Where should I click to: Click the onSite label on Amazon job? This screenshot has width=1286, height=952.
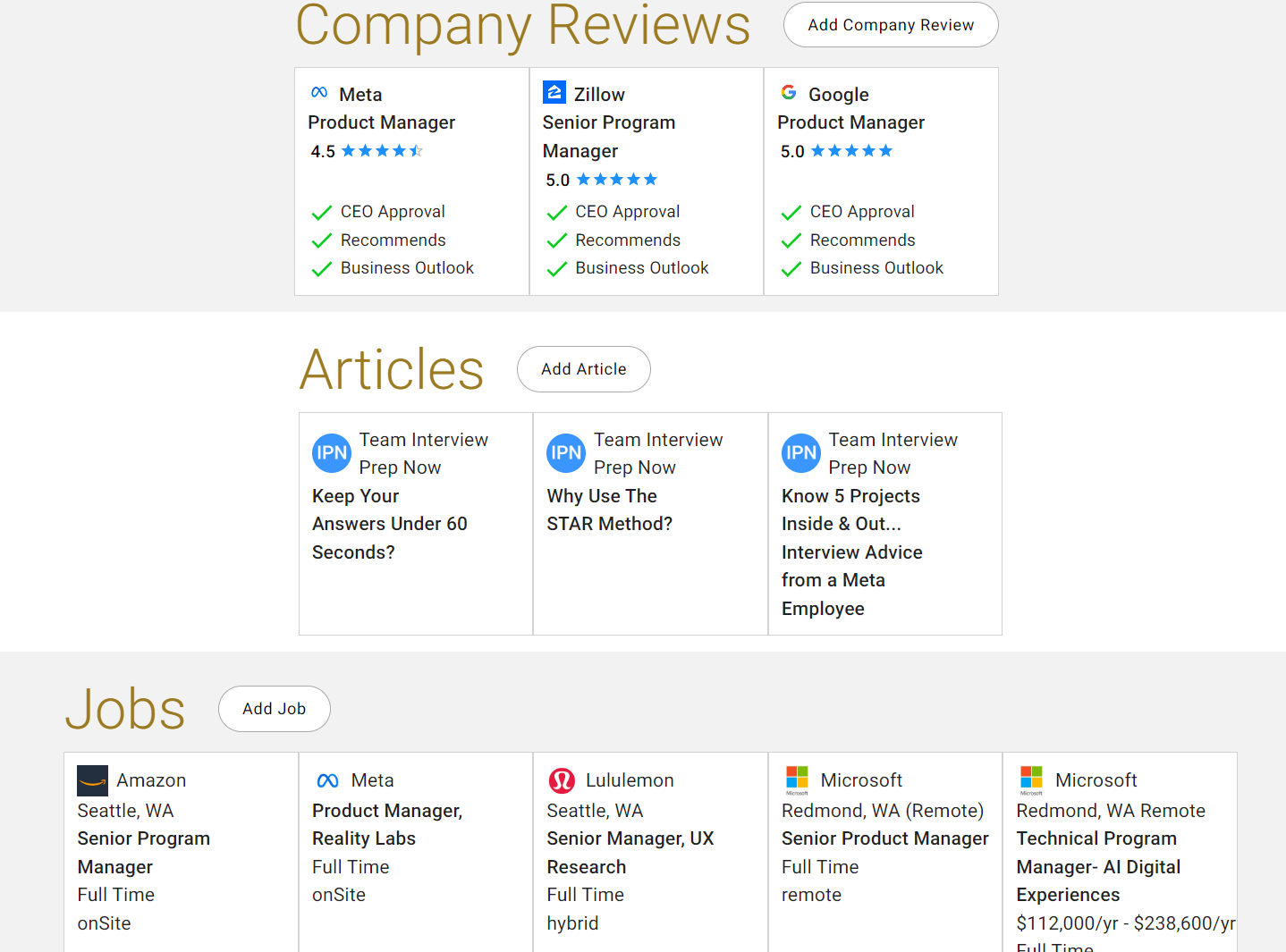(104, 923)
